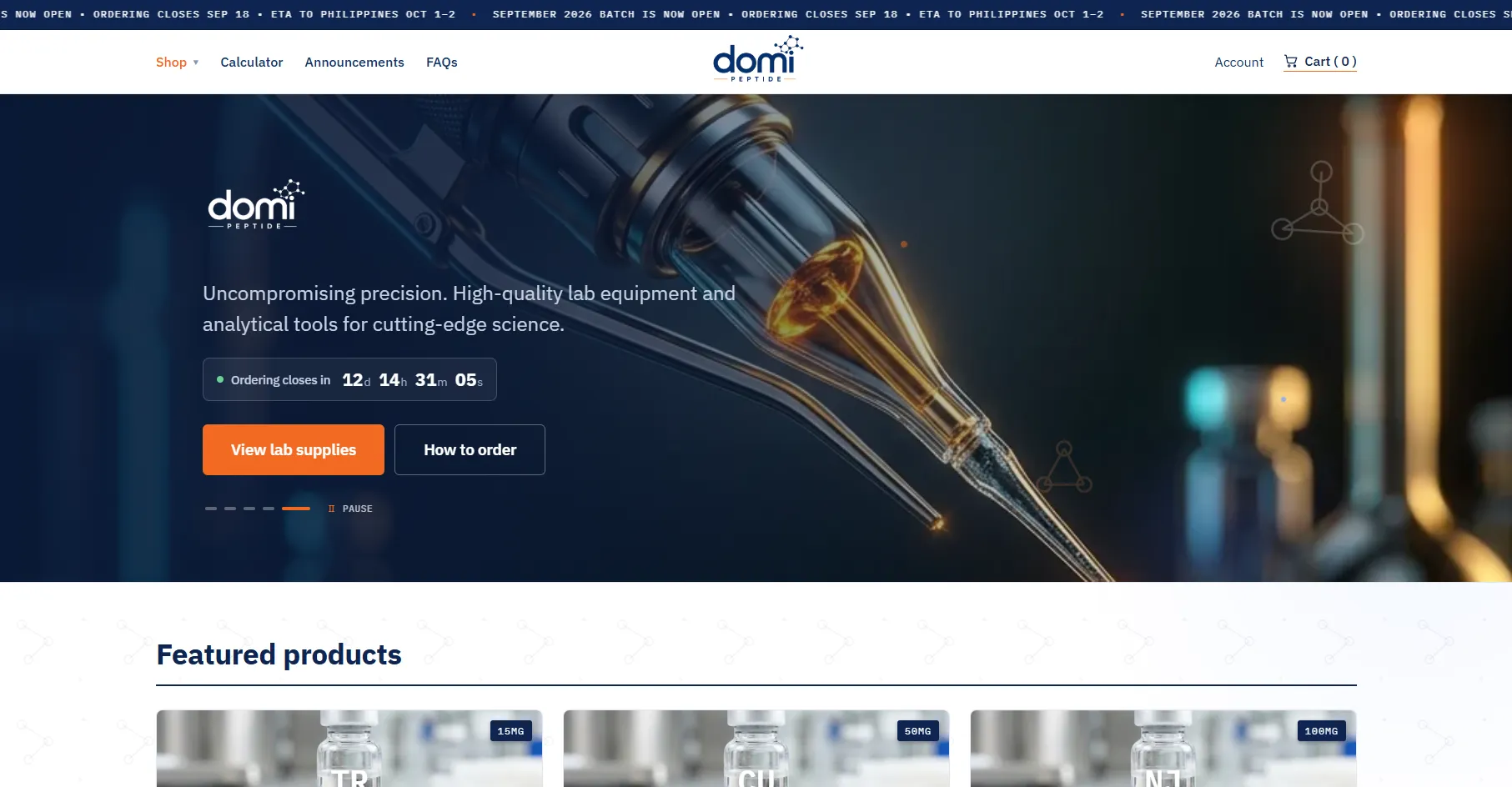1512x787 pixels.
Task: Click the shopping cart icon
Action: (1291, 61)
